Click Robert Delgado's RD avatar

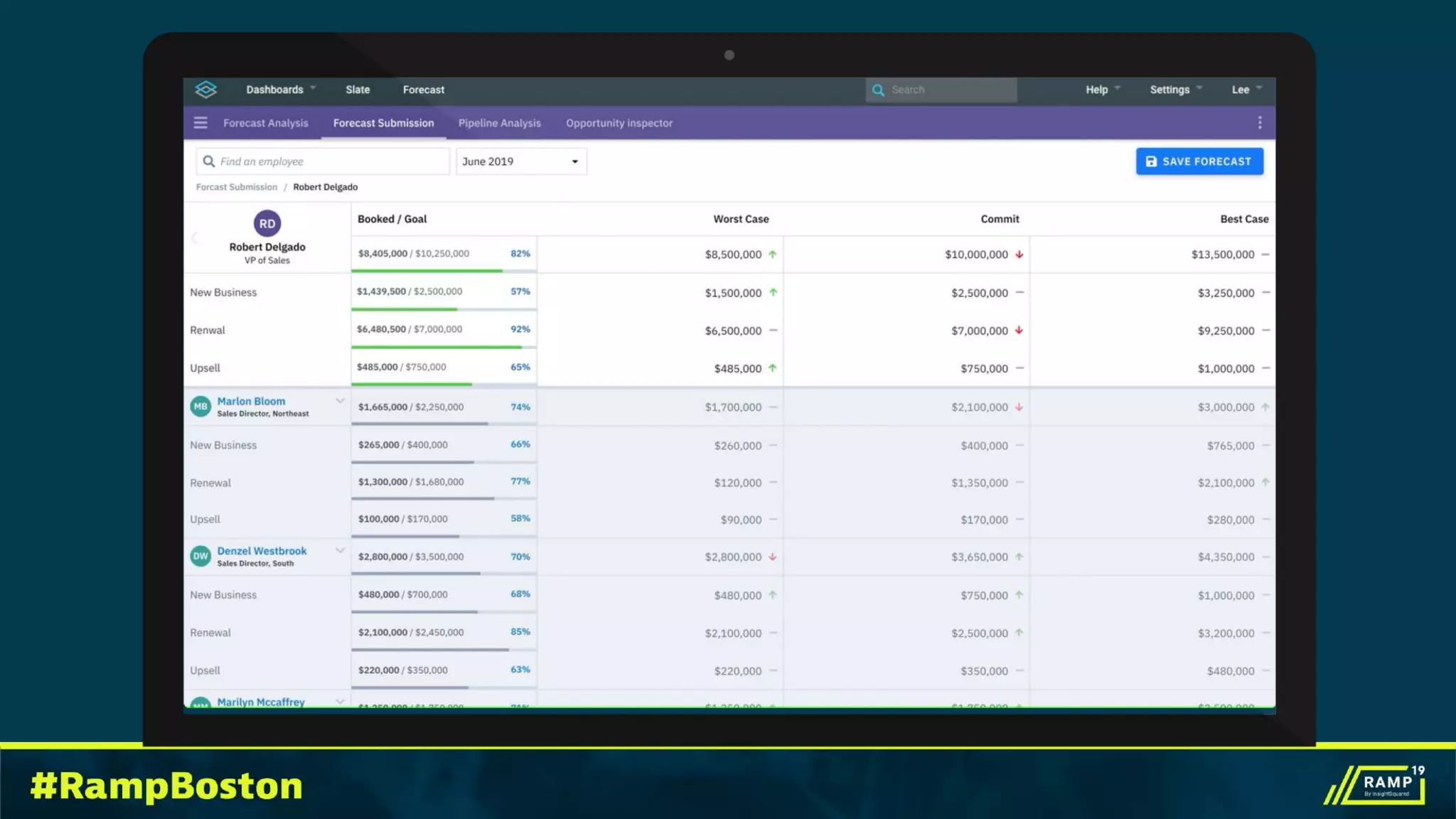pyautogui.click(x=267, y=223)
